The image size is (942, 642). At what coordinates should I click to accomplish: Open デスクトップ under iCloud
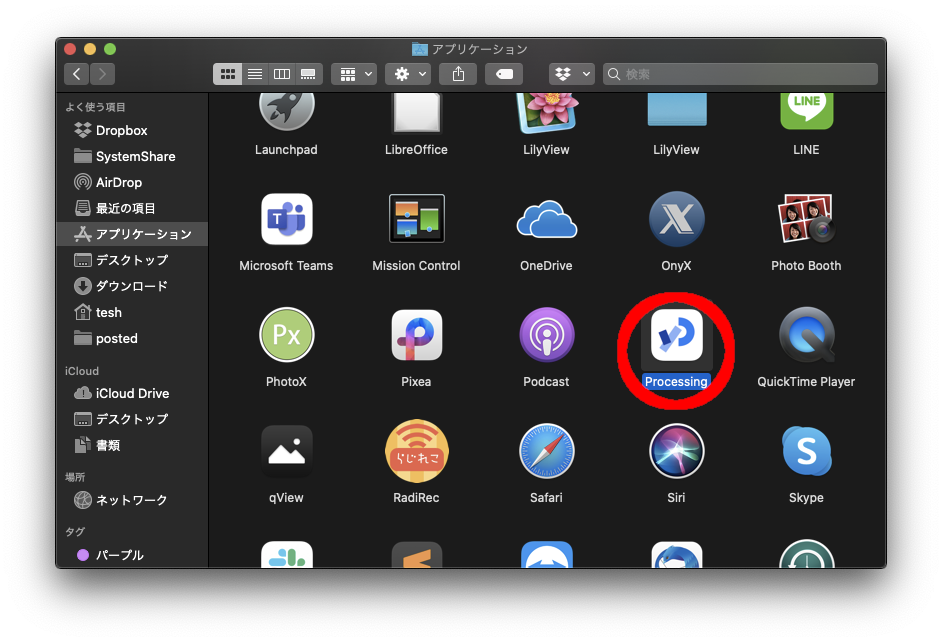pyautogui.click(x=132, y=419)
